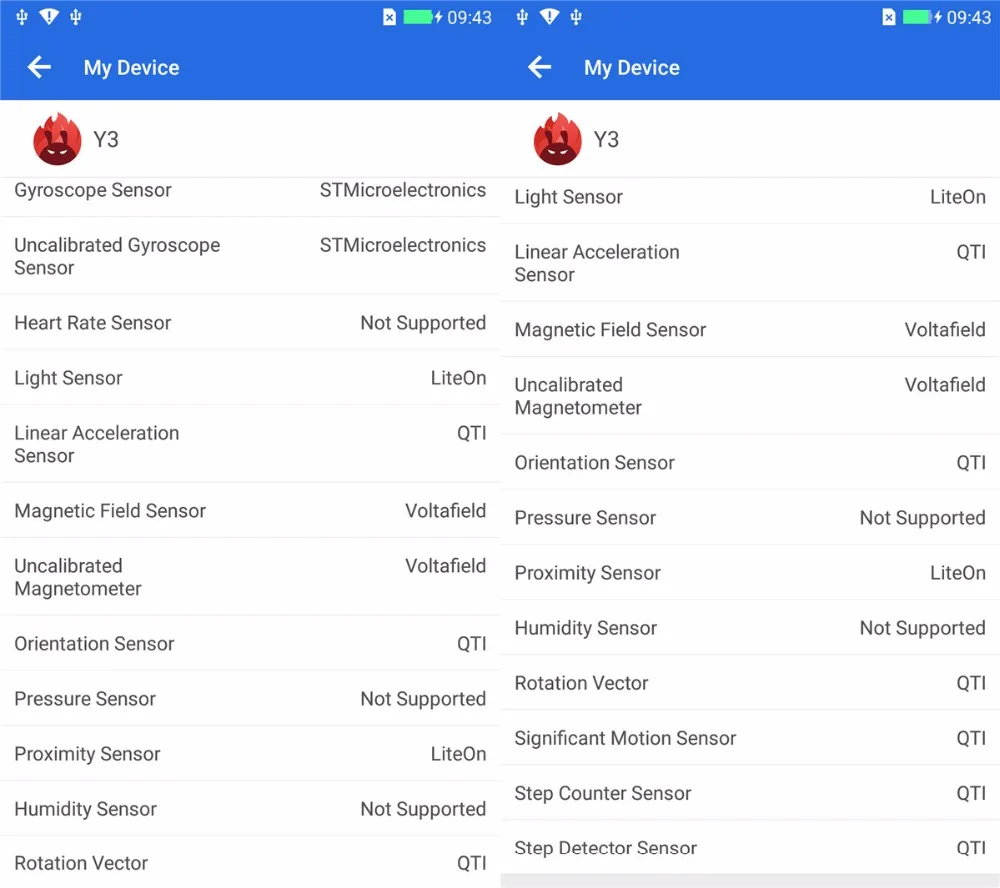Tap the left panel's Magnetic Field Sensor row
The width and height of the screenshot is (1000, 888).
250,510
